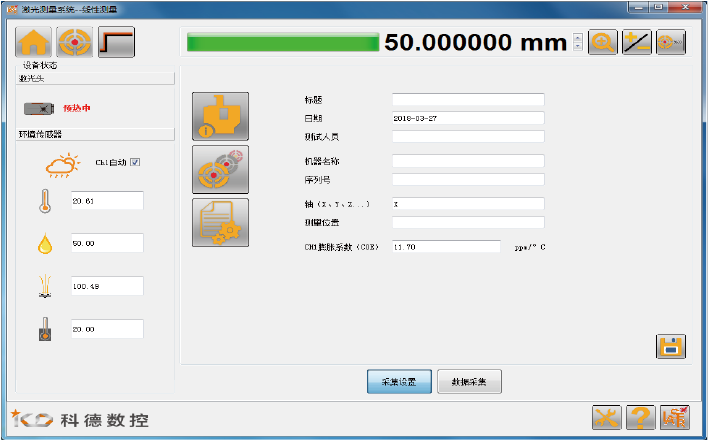
Task: Open the laser target alignment icon
Action: click(x=75, y=43)
